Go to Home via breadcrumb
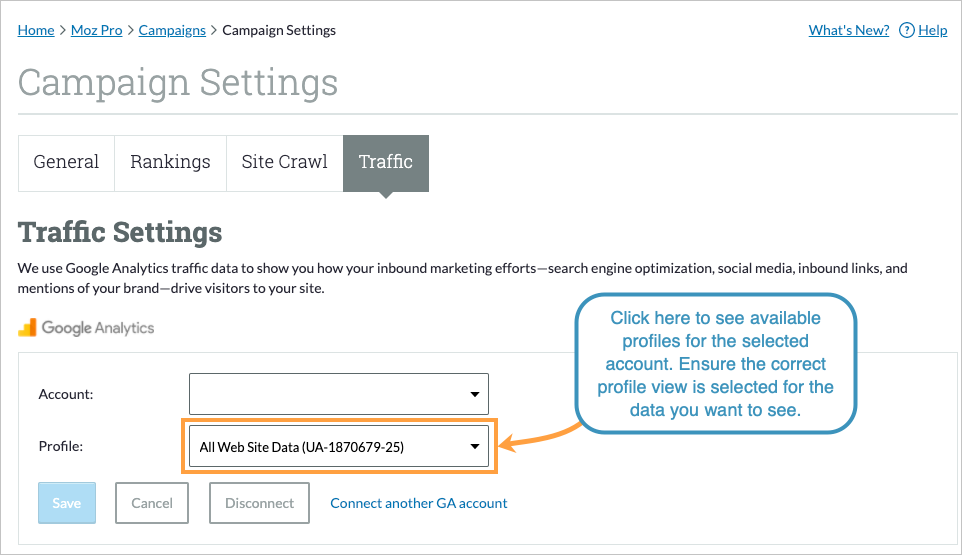The width and height of the screenshot is (962, 555). tap(36, 30)
